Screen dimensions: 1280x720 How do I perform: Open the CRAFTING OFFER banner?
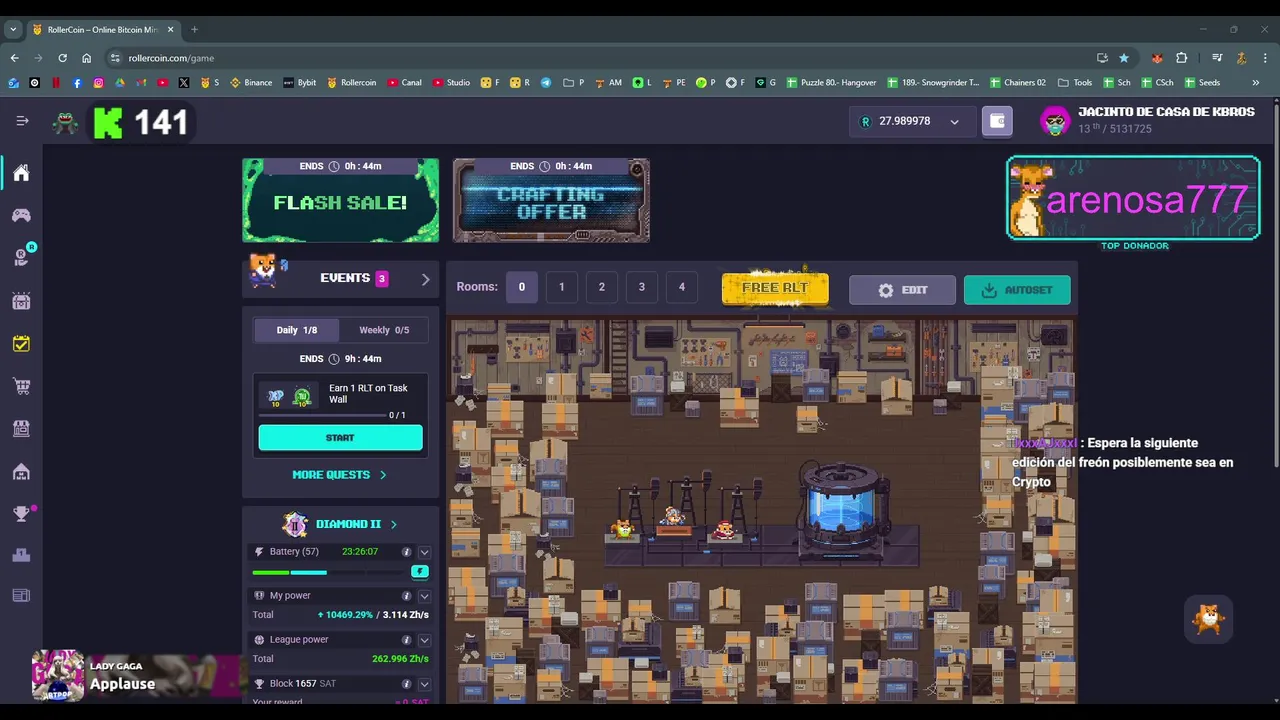(551, 200)
